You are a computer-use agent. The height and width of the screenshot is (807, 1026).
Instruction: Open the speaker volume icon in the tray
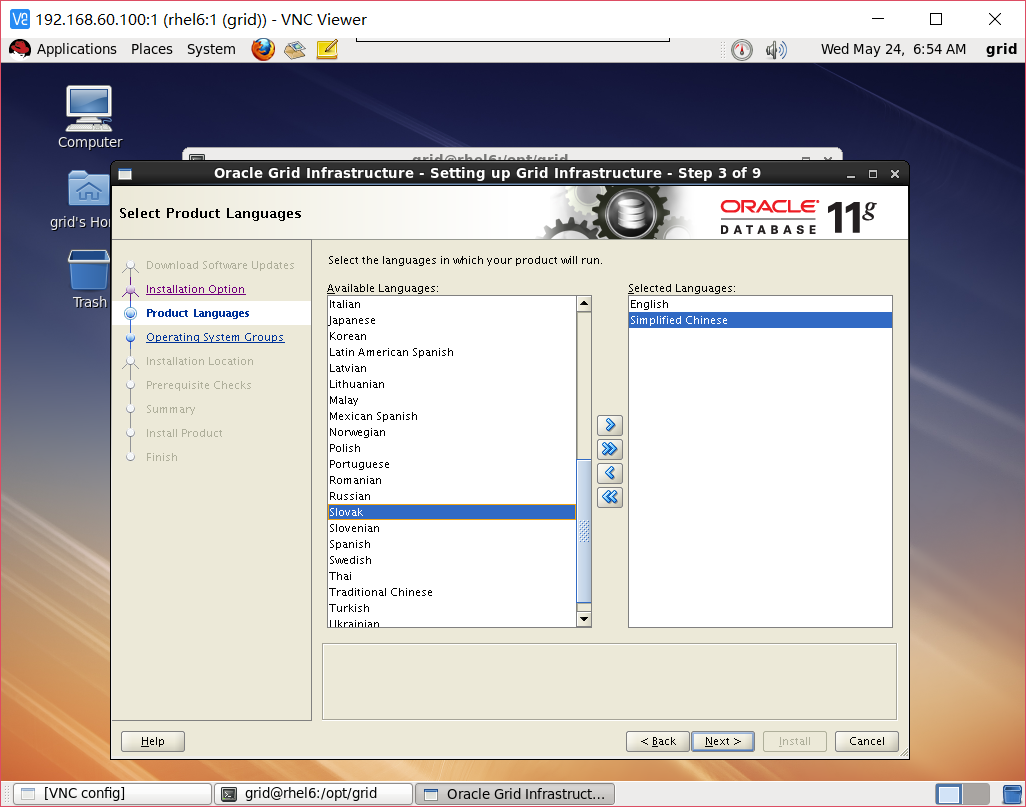pos(775,48)
